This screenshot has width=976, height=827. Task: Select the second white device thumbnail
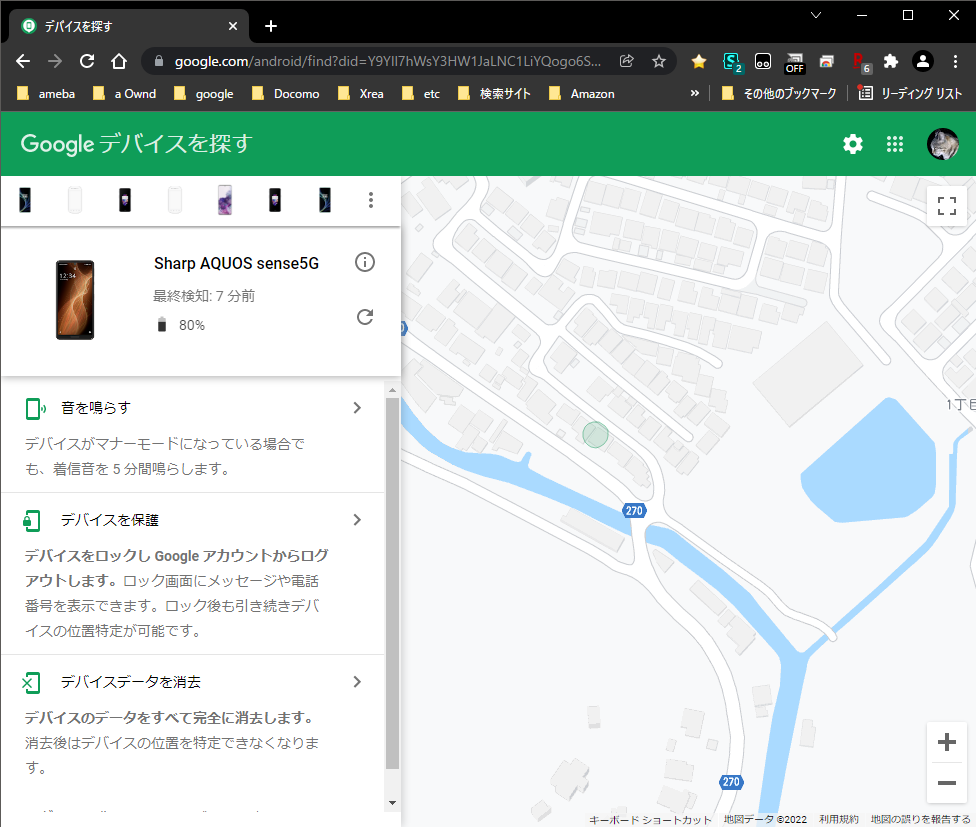pyautogui.click(x=75, y=200)
